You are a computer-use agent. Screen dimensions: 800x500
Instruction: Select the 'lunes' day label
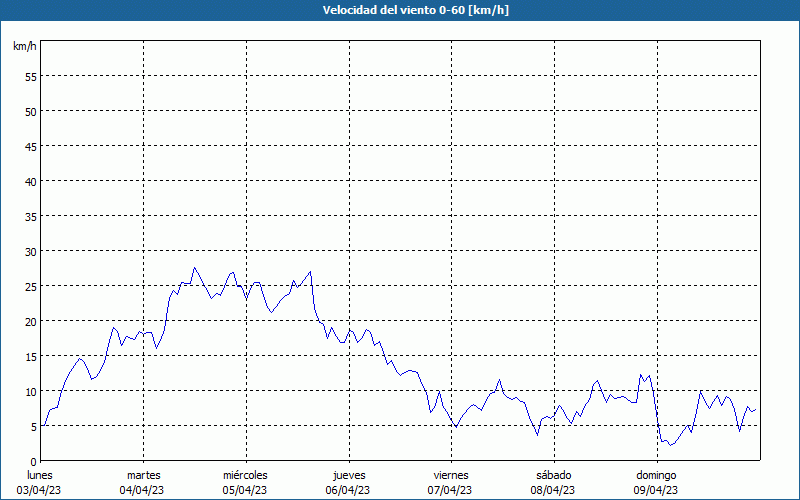[x=40, y=476]
